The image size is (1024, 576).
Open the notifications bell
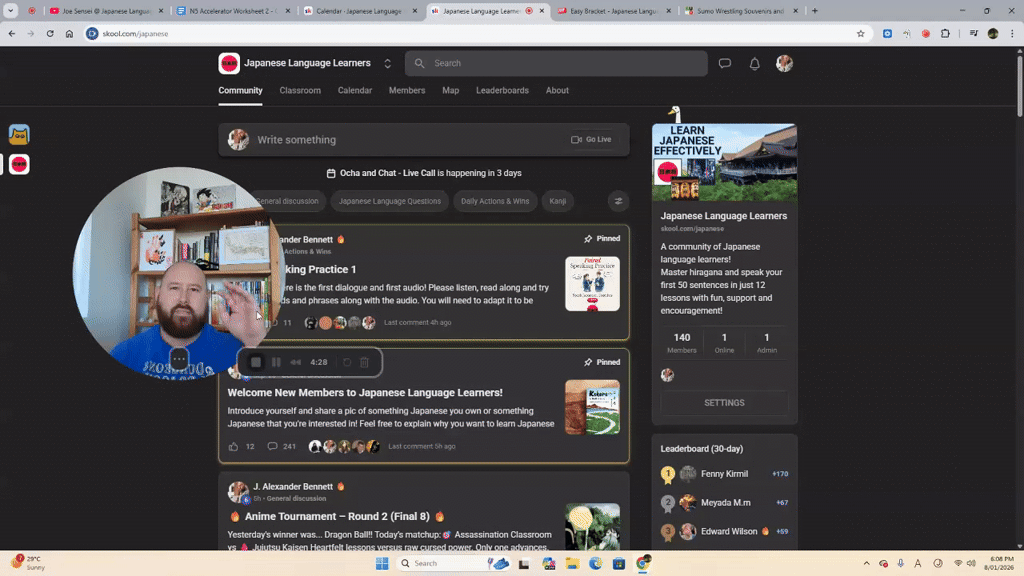pyautogui.click(x=754, y=63)
